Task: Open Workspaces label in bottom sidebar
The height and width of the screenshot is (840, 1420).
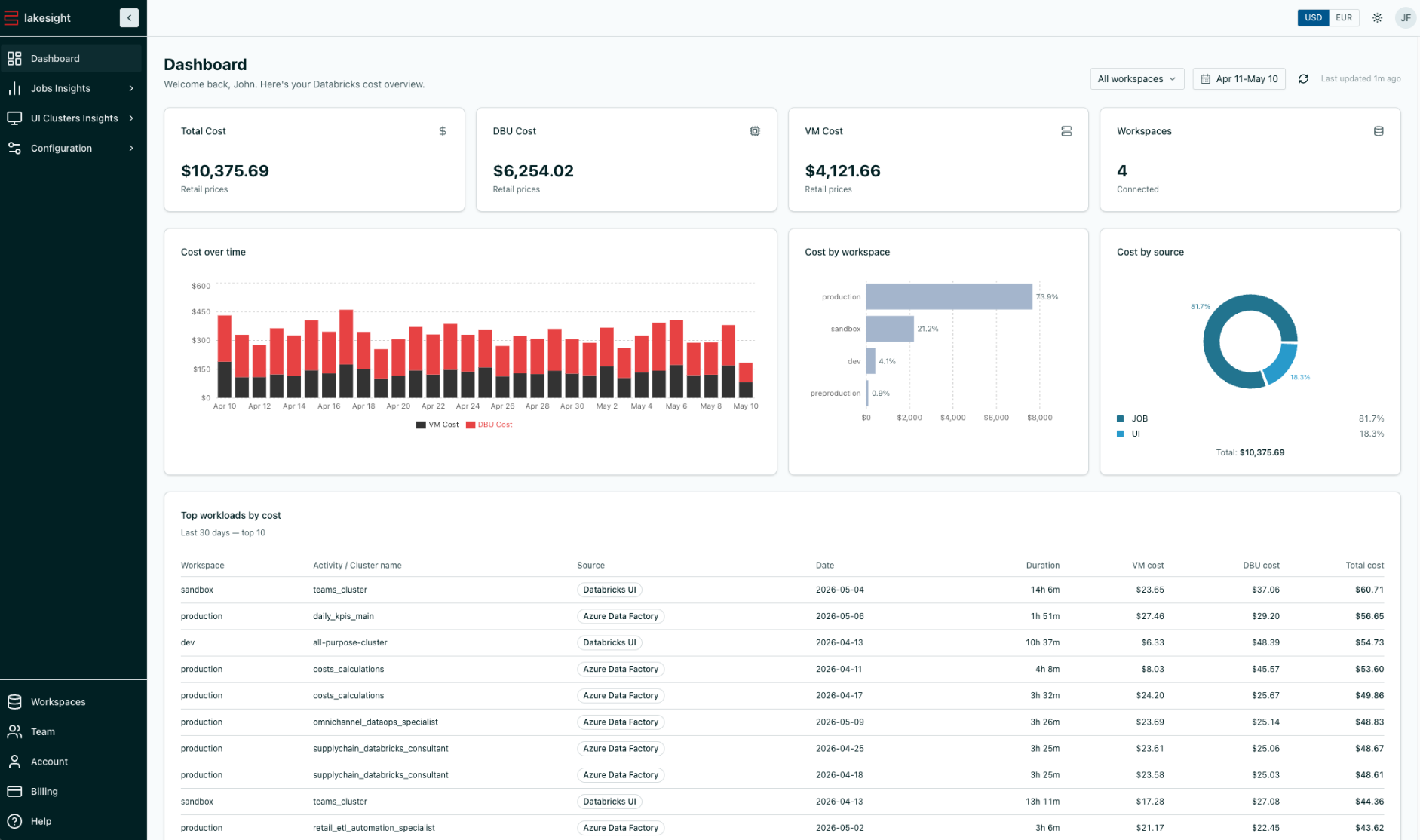Action: point(58,702)
